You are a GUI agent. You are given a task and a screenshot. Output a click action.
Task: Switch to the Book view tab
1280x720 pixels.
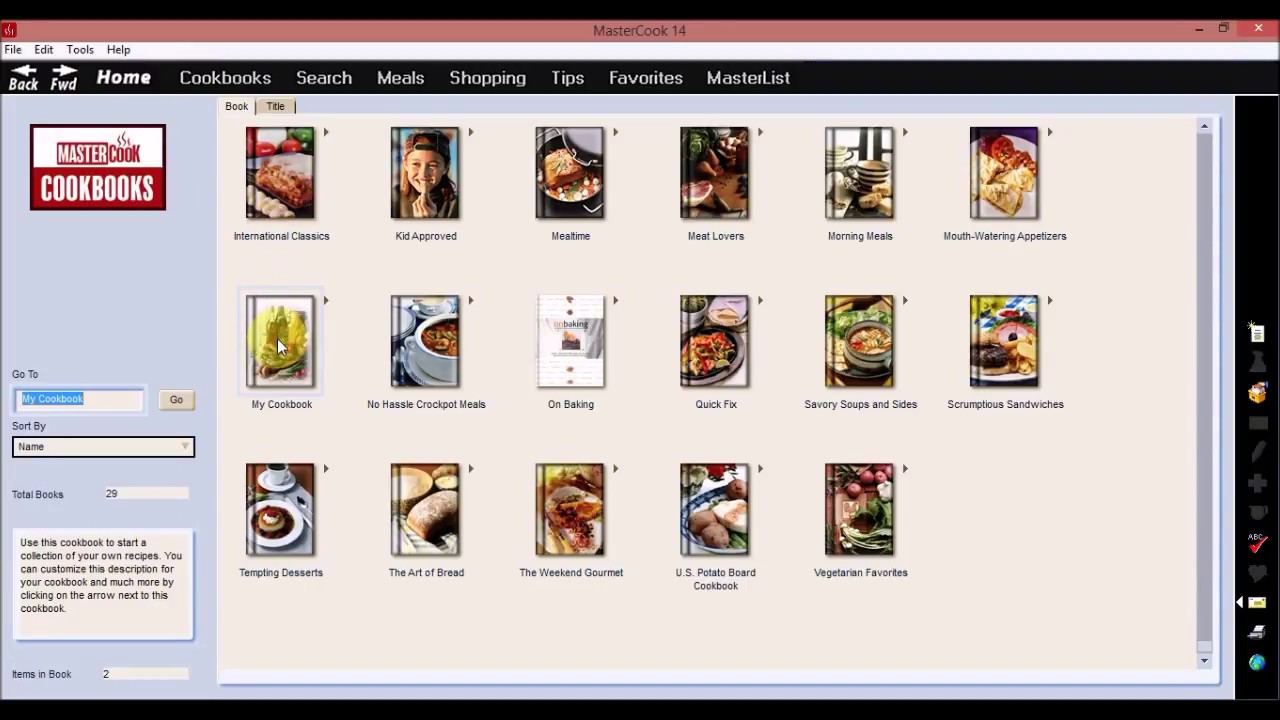click(x=236, y=106)
